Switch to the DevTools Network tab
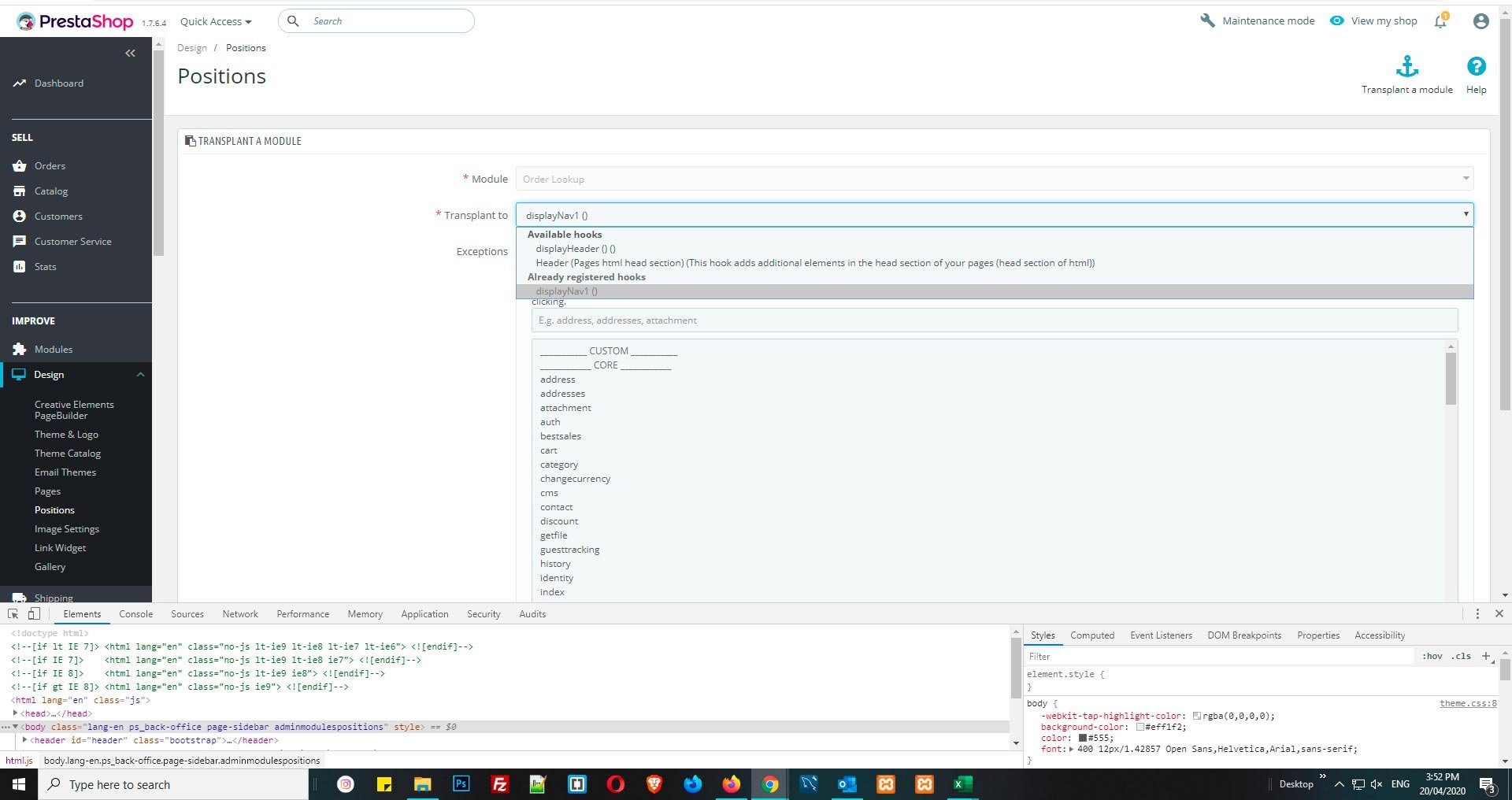 pyautogui.click(x=240, y=614)
